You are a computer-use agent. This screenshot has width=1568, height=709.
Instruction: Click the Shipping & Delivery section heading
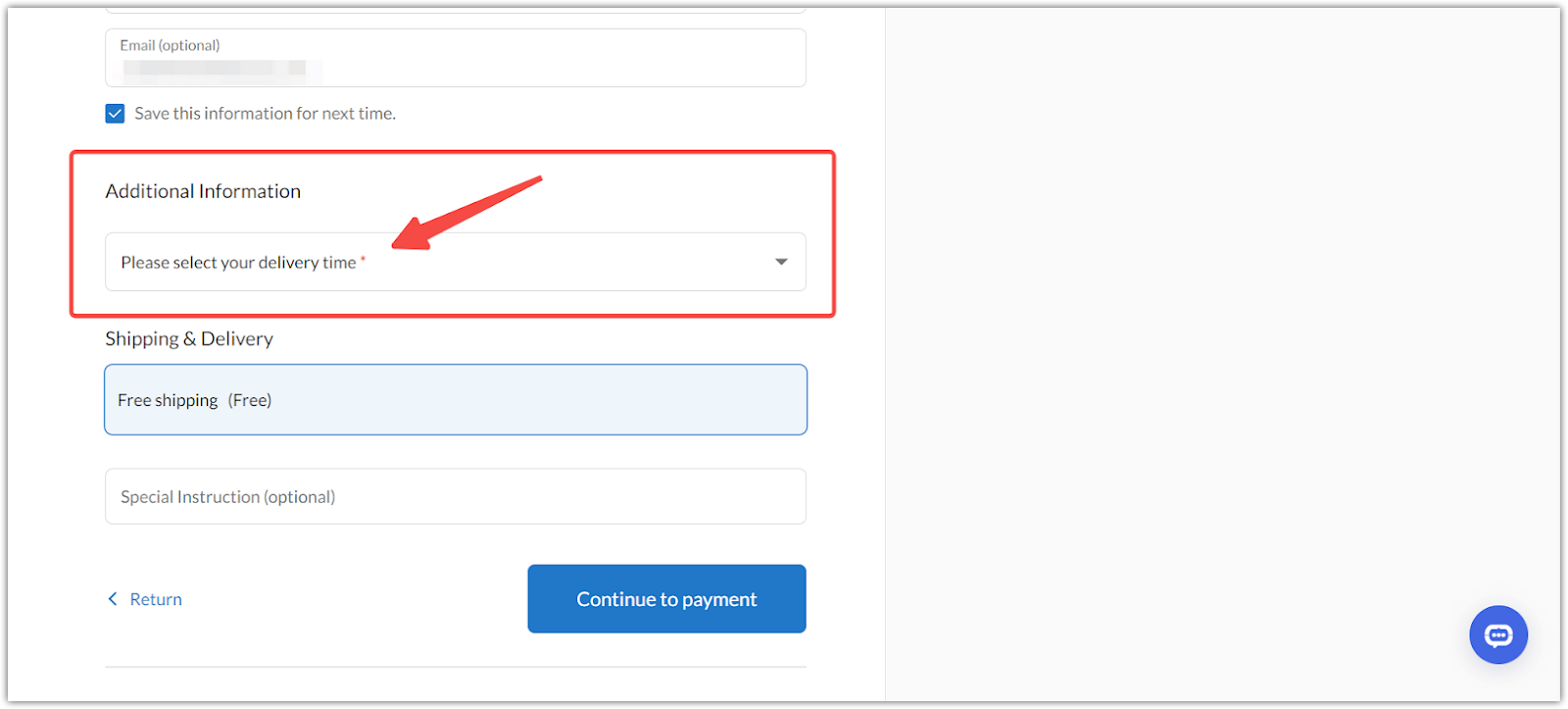[189, 338]
